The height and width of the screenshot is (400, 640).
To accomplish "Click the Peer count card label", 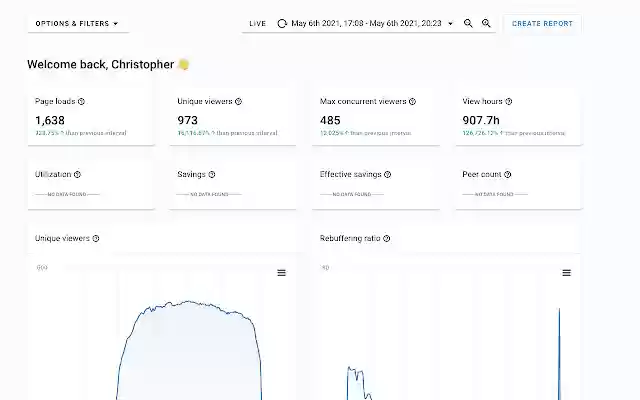I will 482,174.
